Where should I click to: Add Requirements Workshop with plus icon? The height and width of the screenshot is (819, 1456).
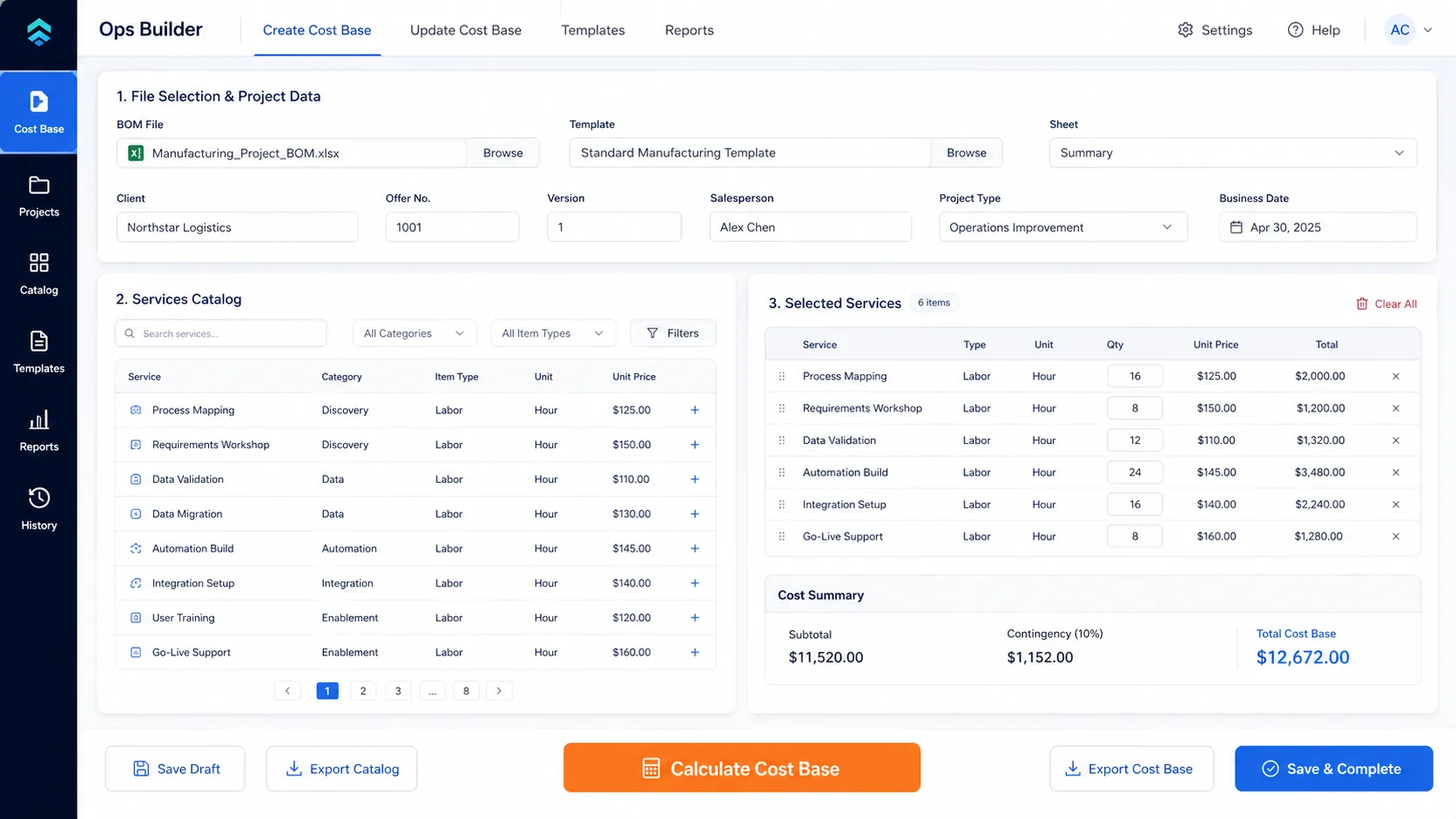pyautogui.click(x=695, y=445)
